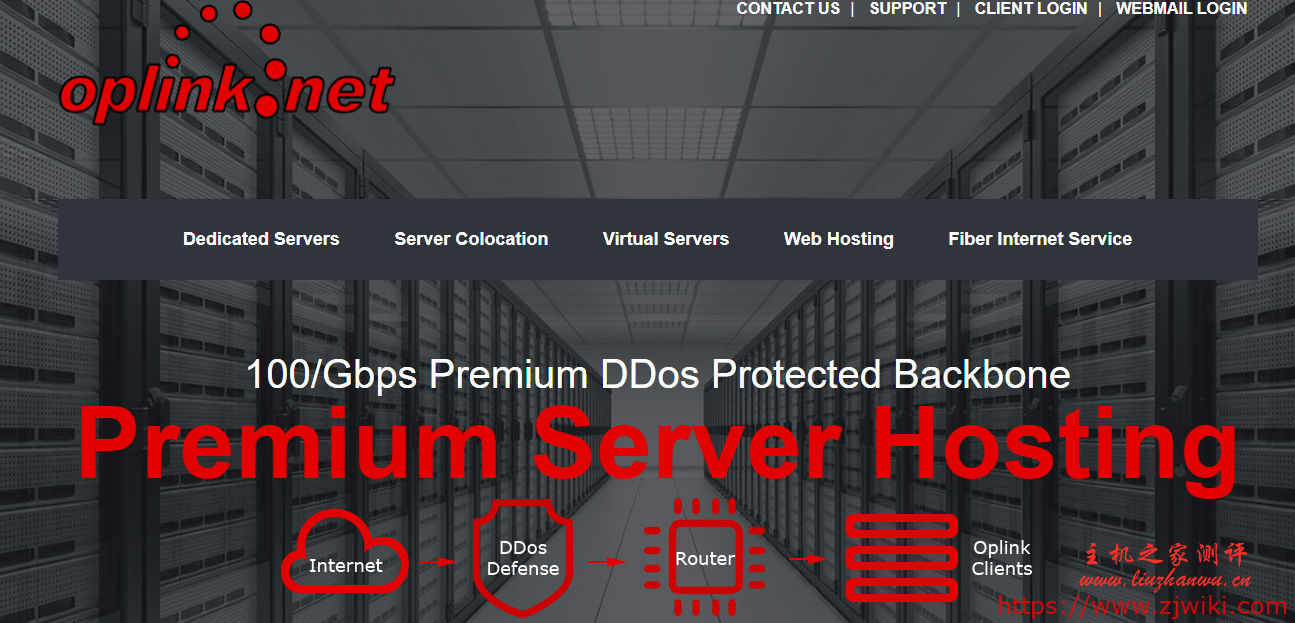The image size is (1295, 623).
Task: Open the Server Colocation menu item
Action: coord(471,239)
